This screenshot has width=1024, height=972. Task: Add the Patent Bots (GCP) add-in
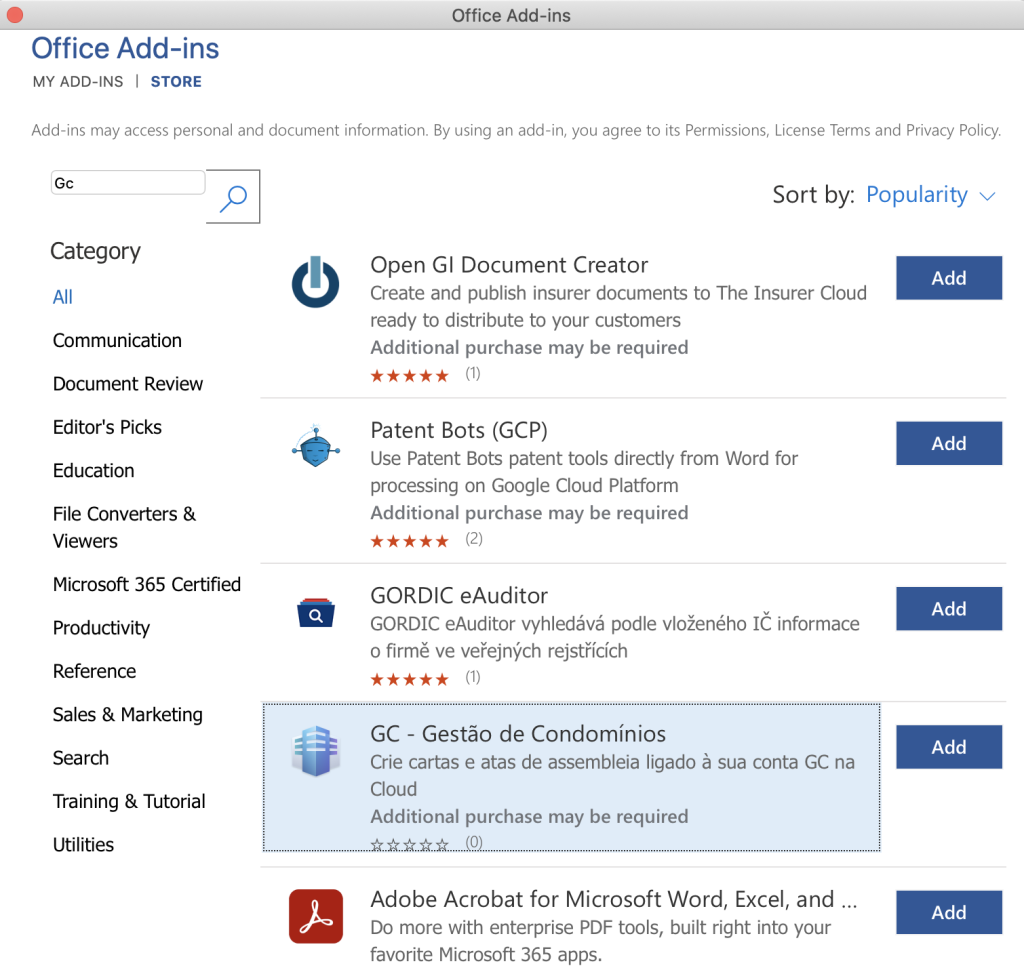(949, 443)
